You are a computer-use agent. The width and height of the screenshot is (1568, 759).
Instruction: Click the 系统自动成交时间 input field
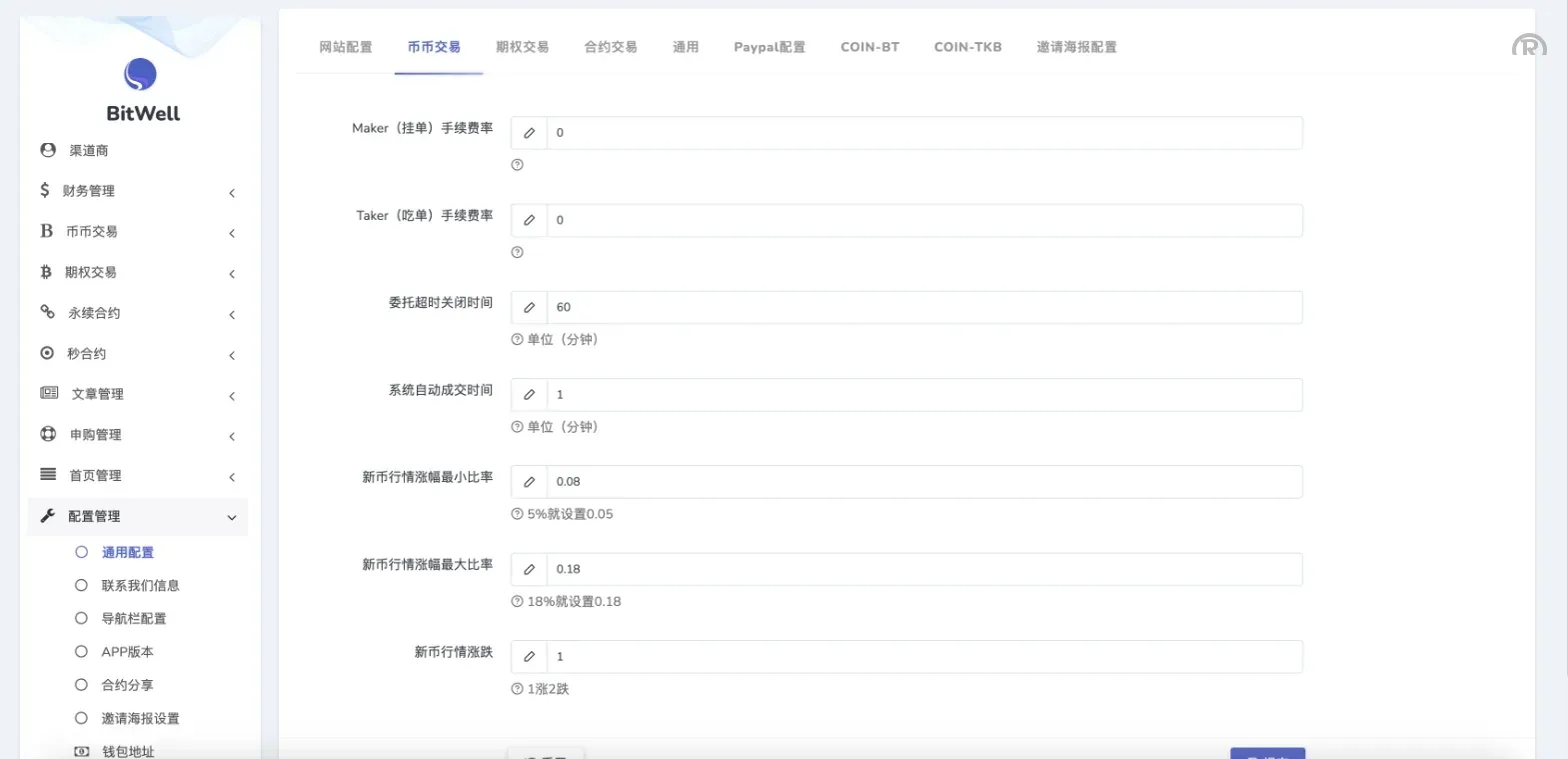click(924, 395)
